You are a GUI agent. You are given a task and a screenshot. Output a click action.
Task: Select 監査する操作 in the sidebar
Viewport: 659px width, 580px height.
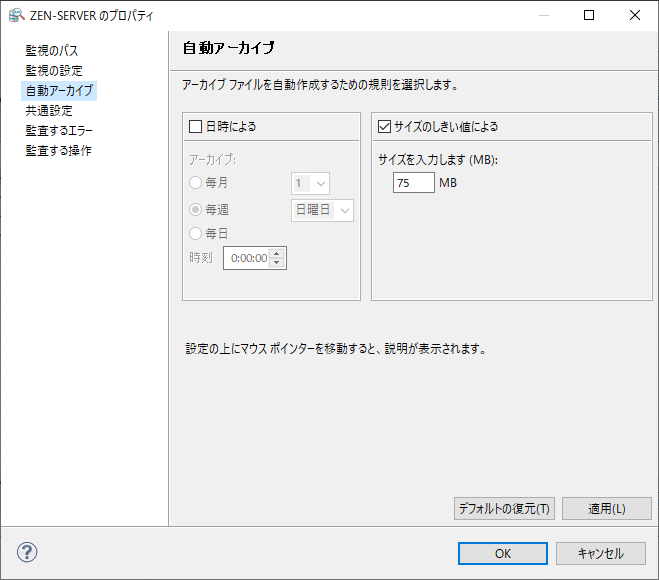click(x=59, y=150)
